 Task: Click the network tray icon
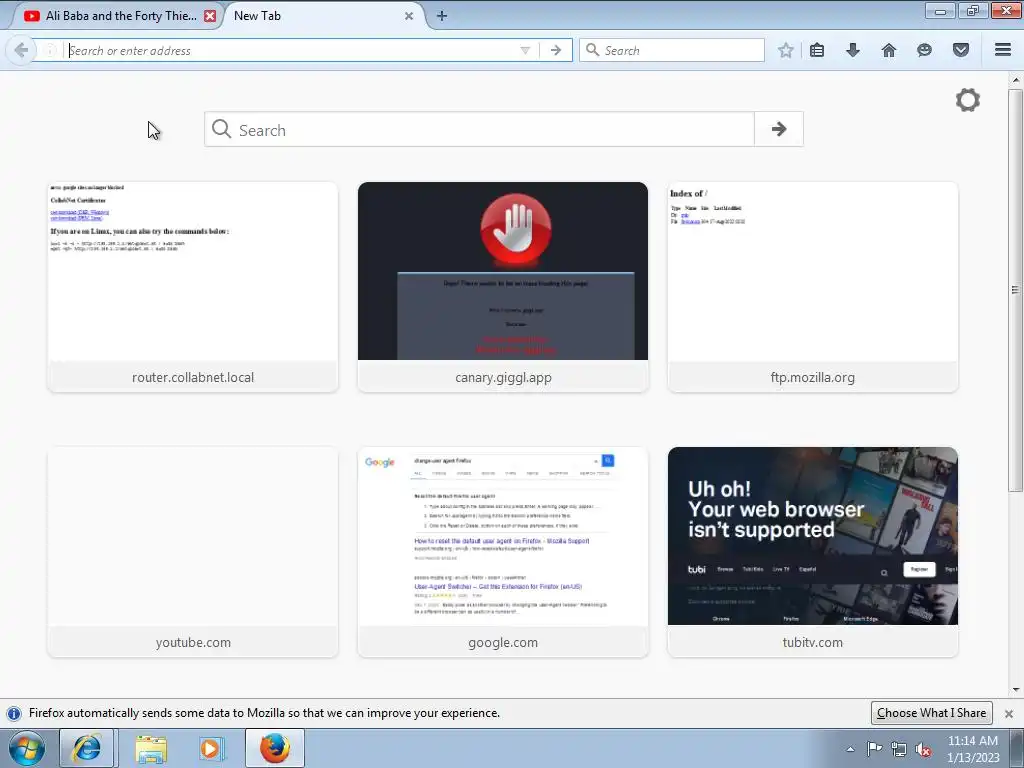tap(899, 749)
